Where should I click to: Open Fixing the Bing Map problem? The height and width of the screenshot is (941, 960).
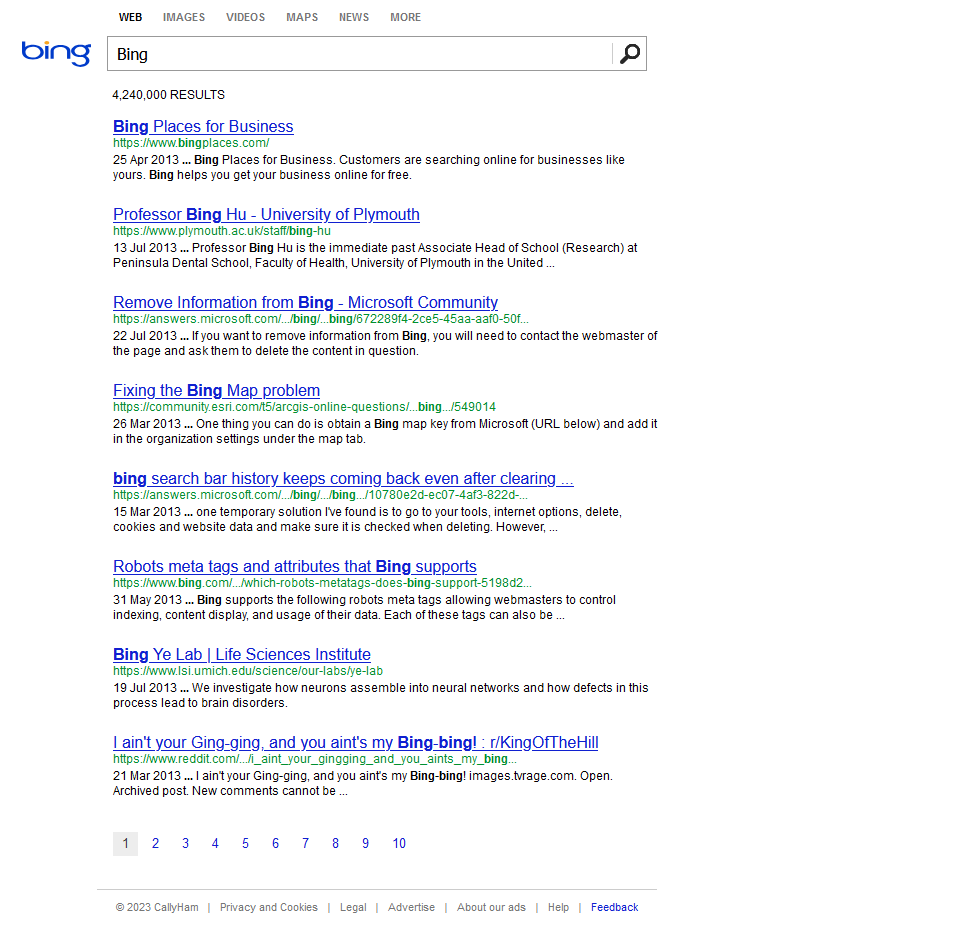pyautogui.click(x=216, y=391)
